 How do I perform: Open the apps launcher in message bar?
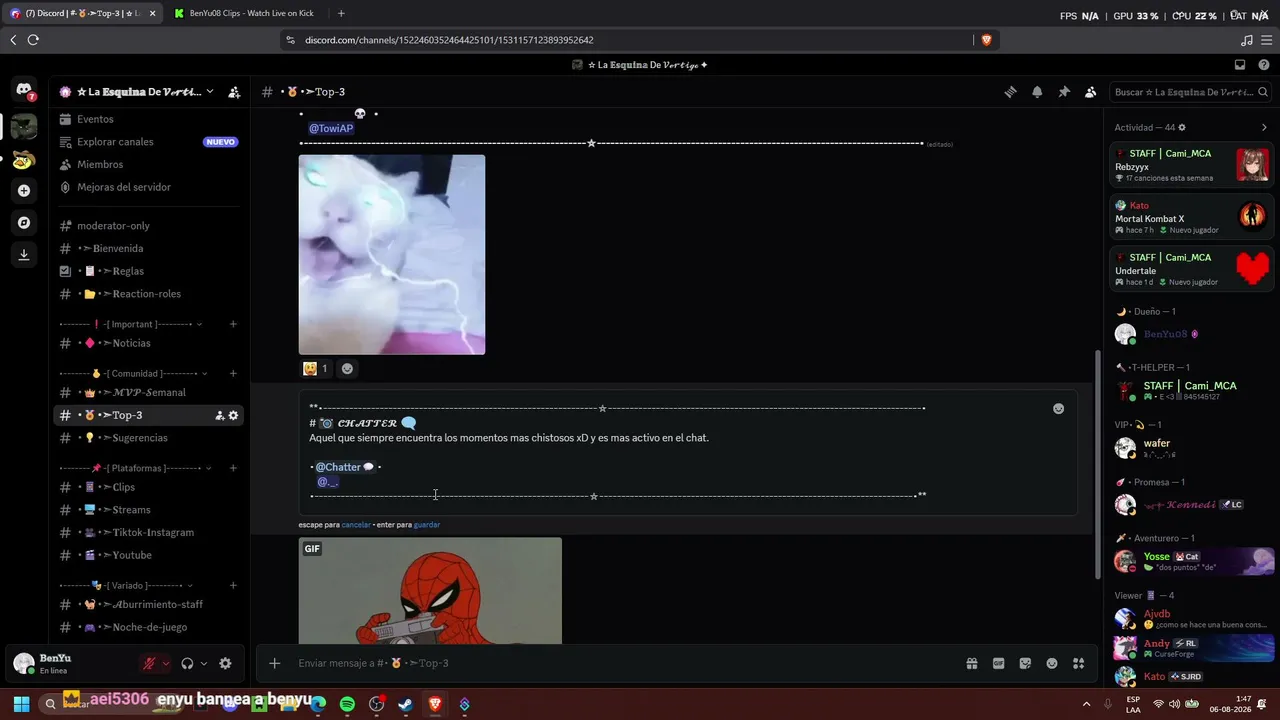1078,663
